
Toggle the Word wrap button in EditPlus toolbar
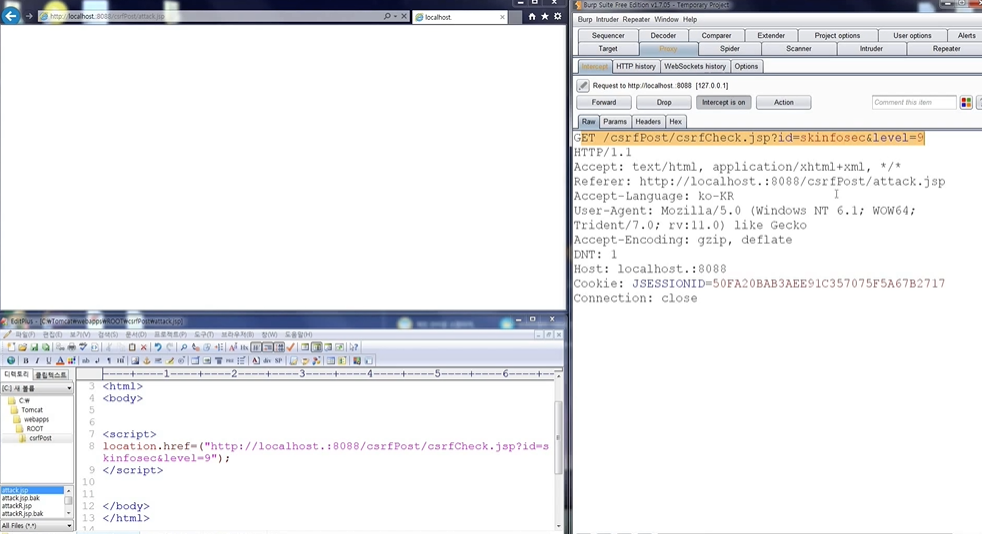257,347
